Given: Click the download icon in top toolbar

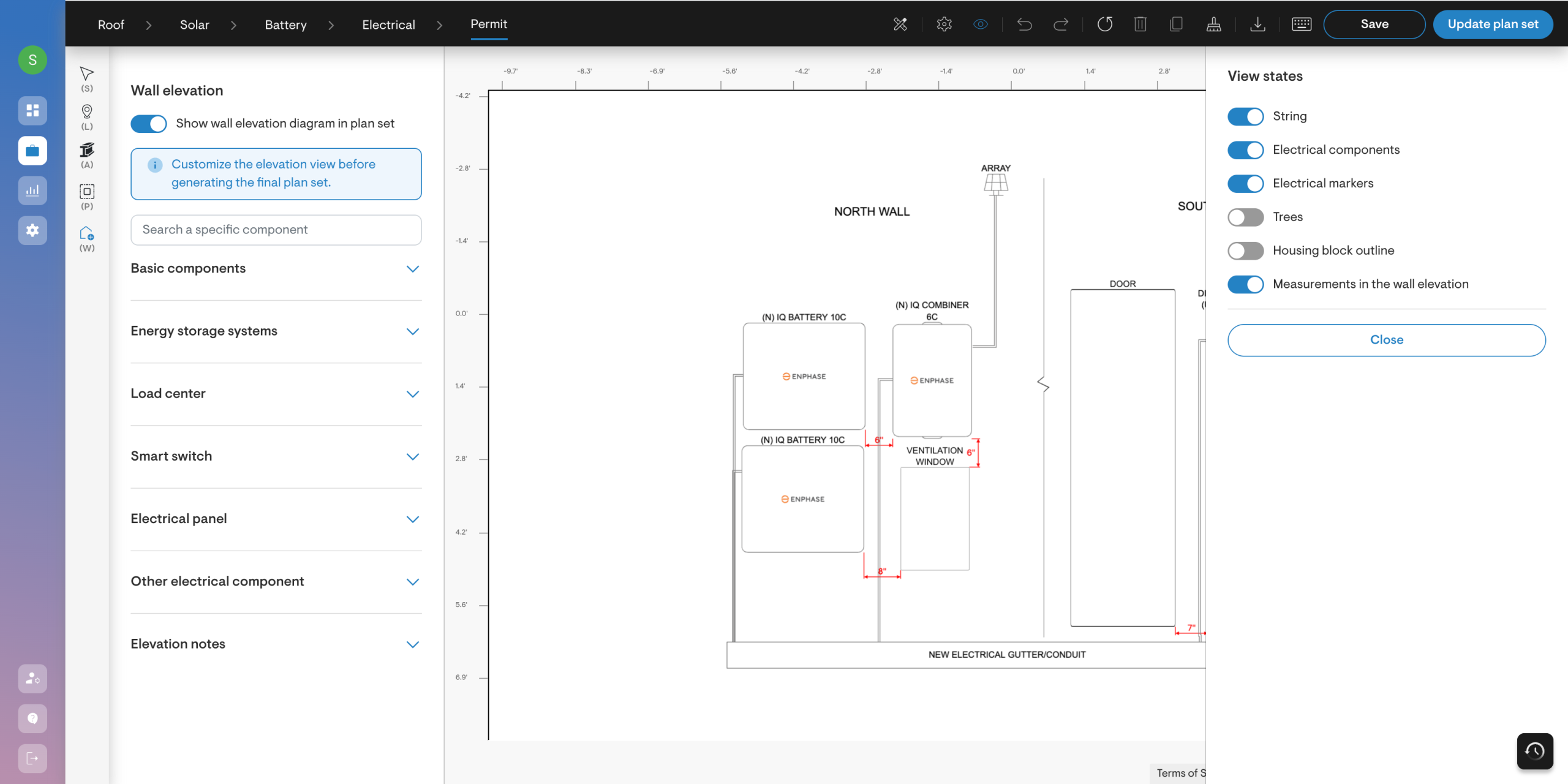Looking at the screenshot, I should [x=1257, y=24].
